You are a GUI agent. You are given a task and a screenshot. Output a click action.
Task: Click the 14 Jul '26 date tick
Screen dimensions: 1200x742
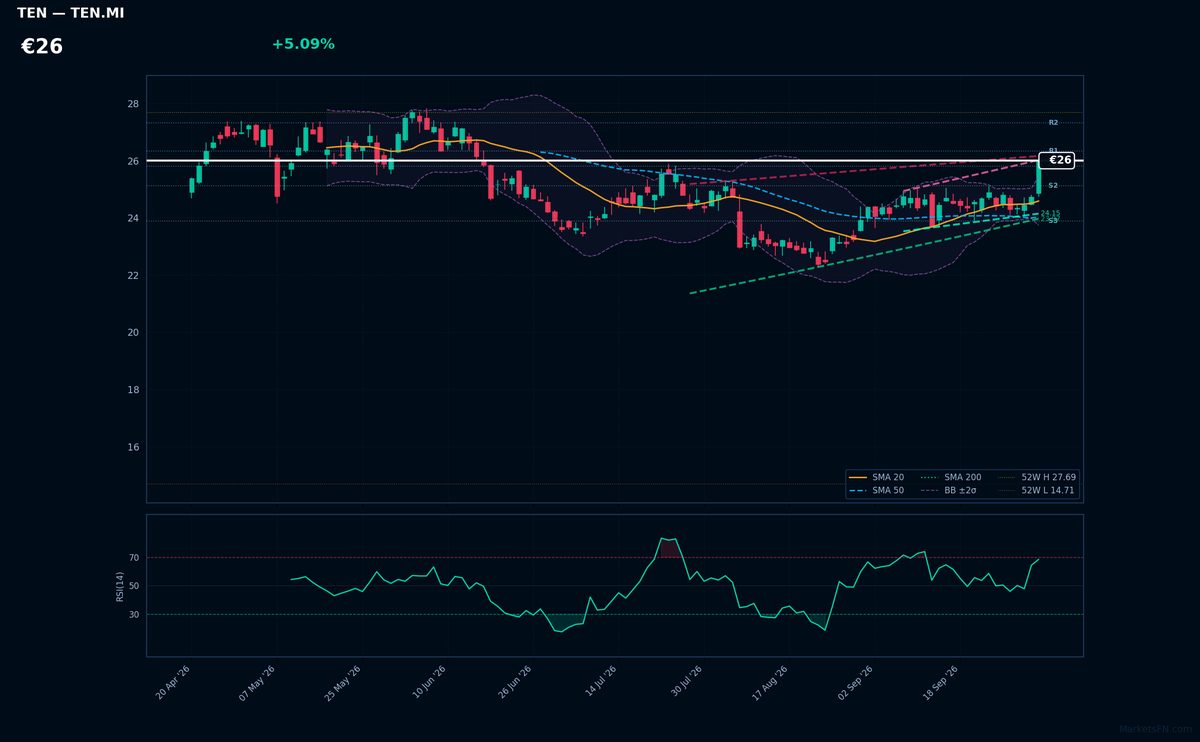(x=600, y=682)
